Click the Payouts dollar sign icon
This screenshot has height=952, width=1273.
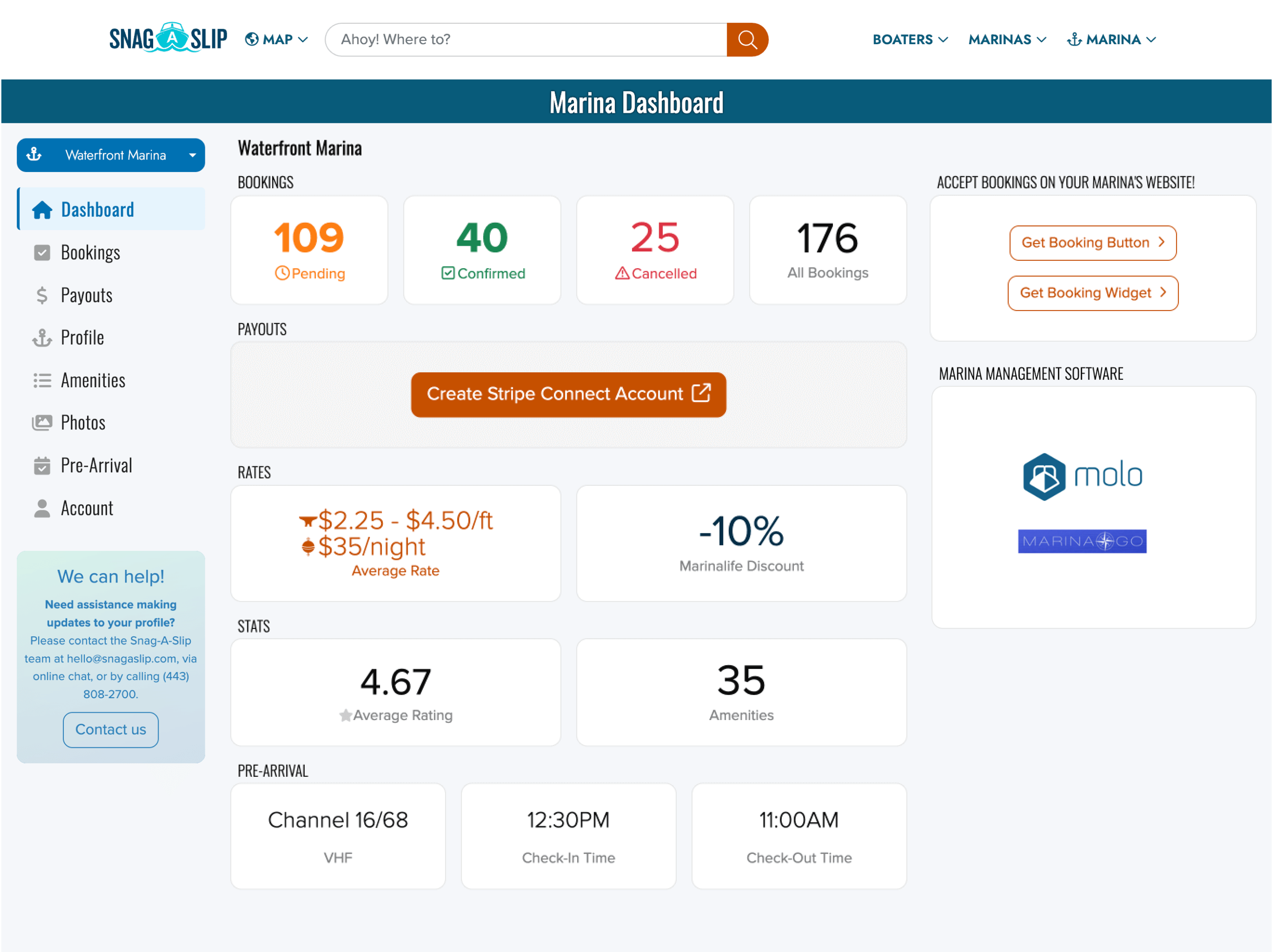click(42, 295)
